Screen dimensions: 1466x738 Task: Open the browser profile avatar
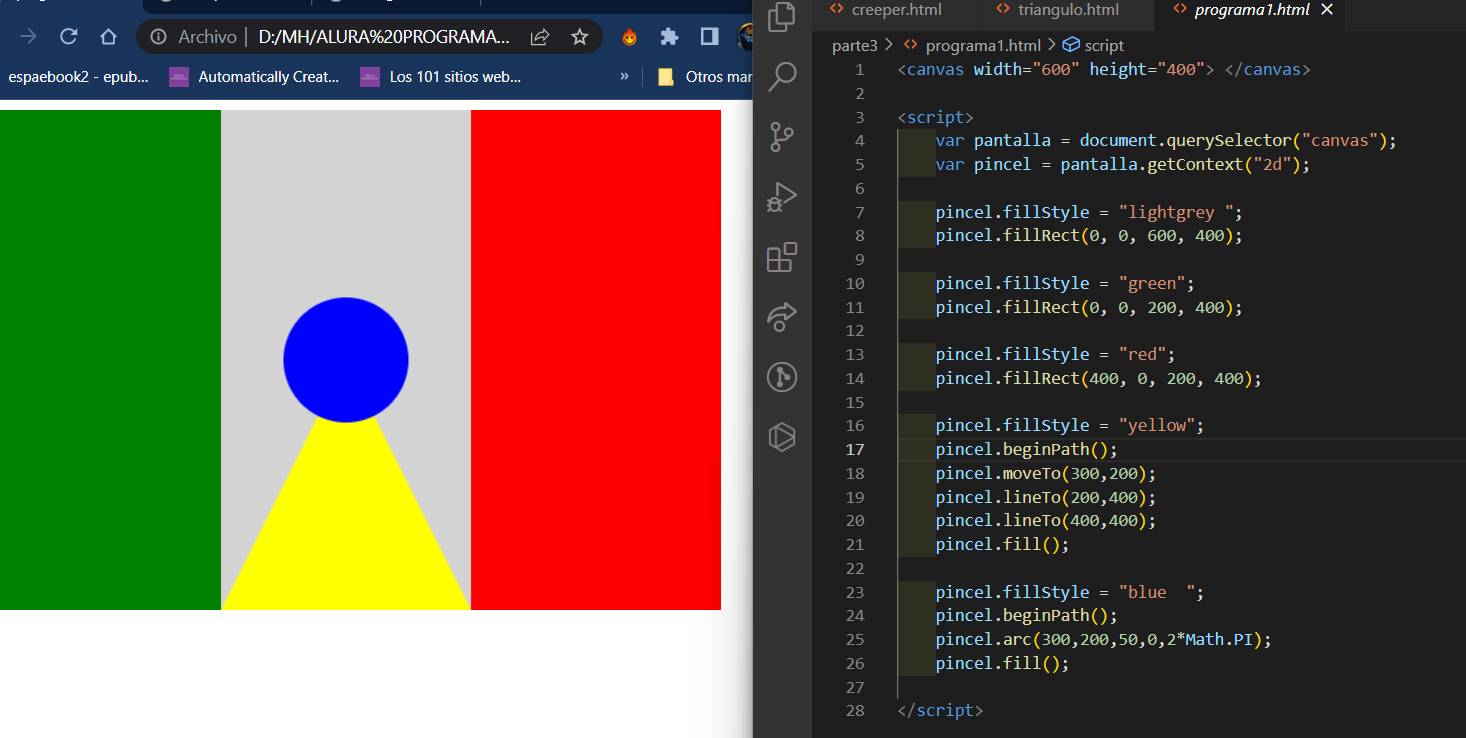[x=745, y=37]
